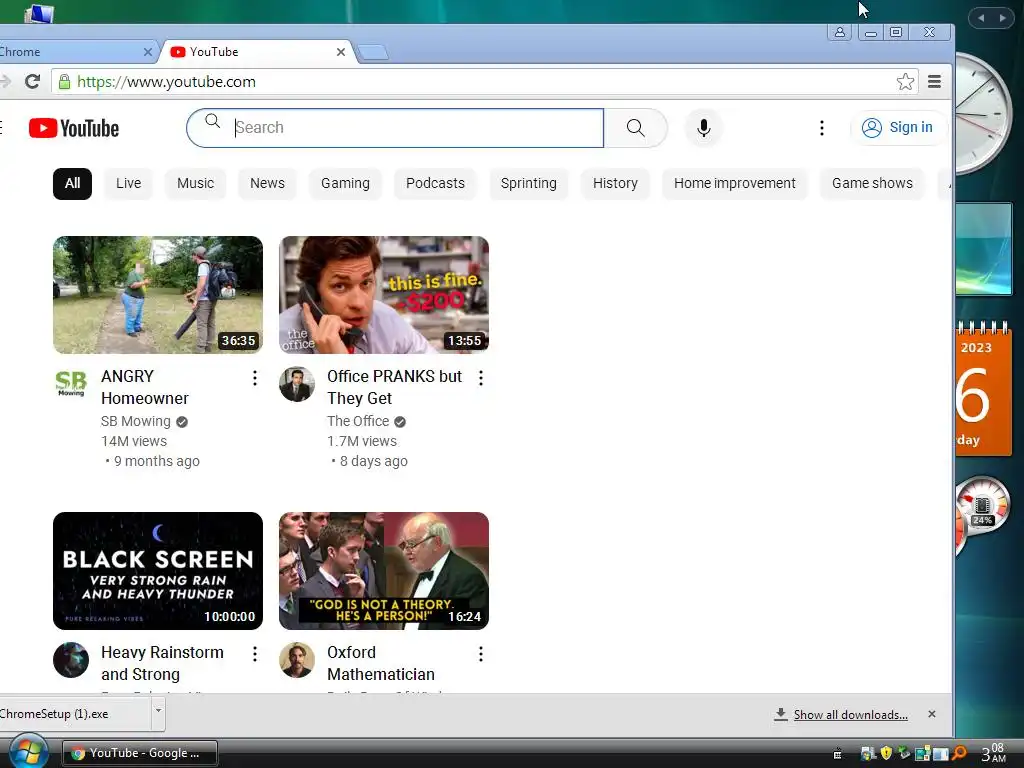Open the Chrome hamburger menu
Viewport: 1024px width, 768px height.
pos(935,82)
